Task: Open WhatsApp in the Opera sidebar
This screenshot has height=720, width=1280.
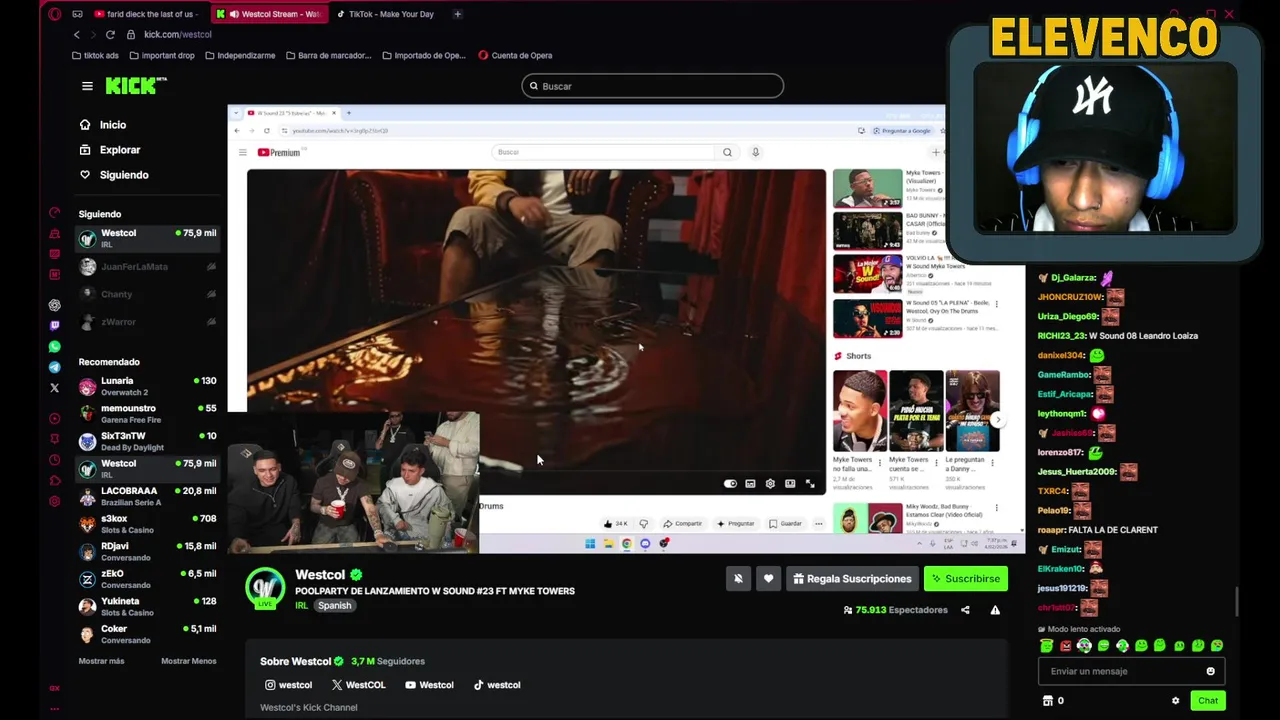Action: 55,346
